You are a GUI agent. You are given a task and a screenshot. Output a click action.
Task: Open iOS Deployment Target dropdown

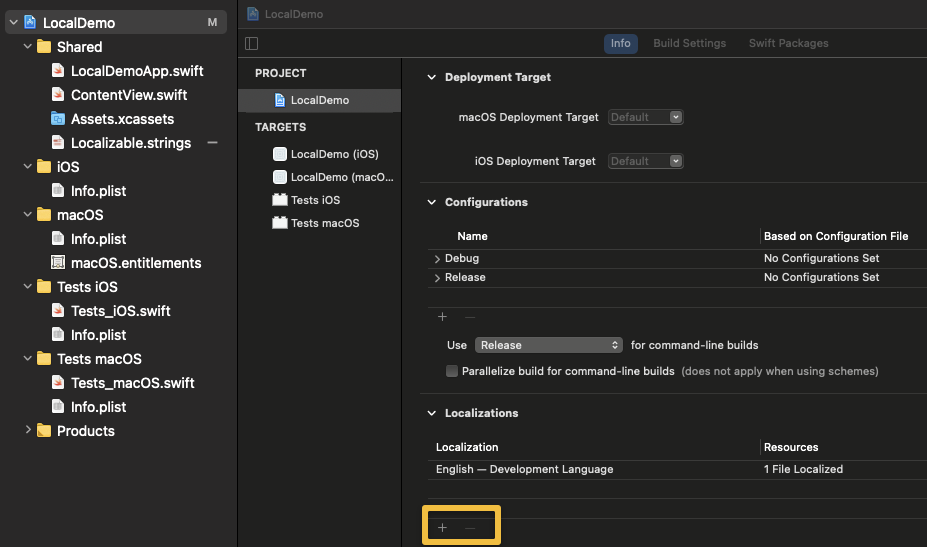(646, 161)
